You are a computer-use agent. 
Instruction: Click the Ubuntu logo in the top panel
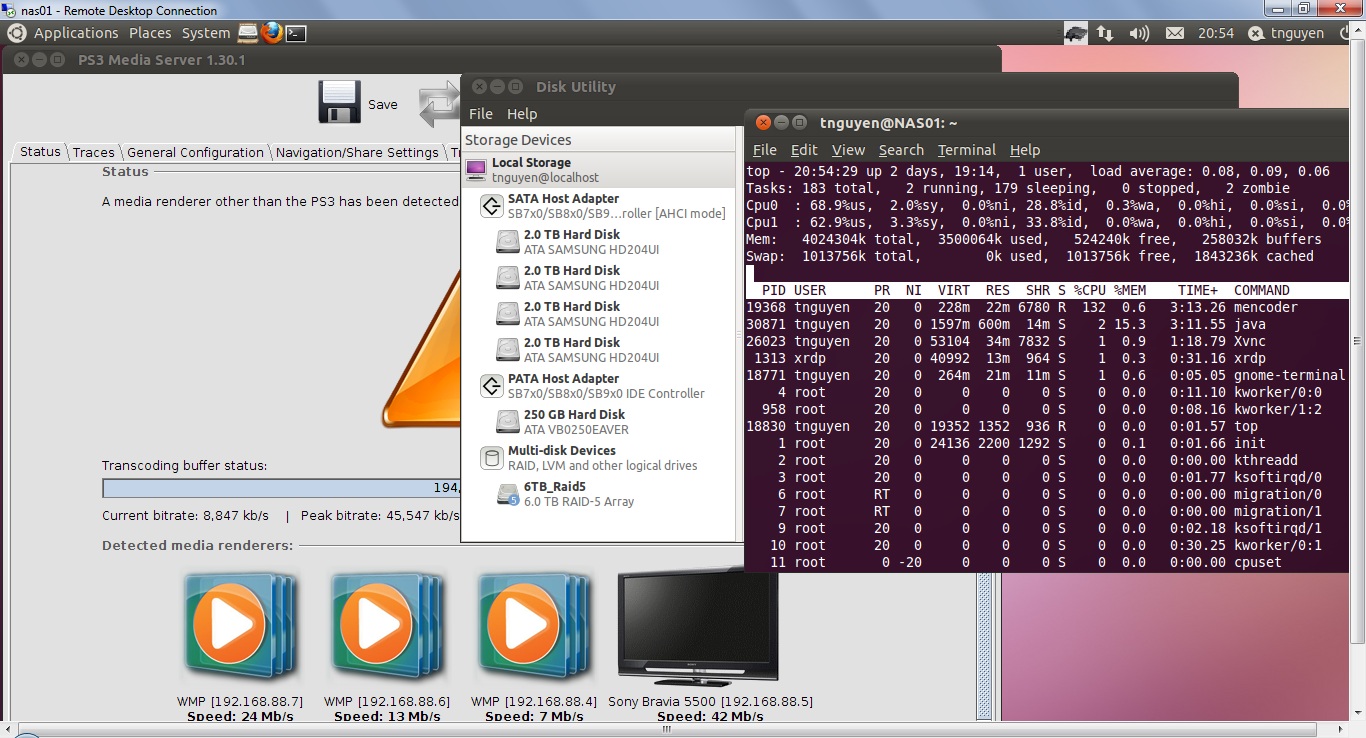17,33
